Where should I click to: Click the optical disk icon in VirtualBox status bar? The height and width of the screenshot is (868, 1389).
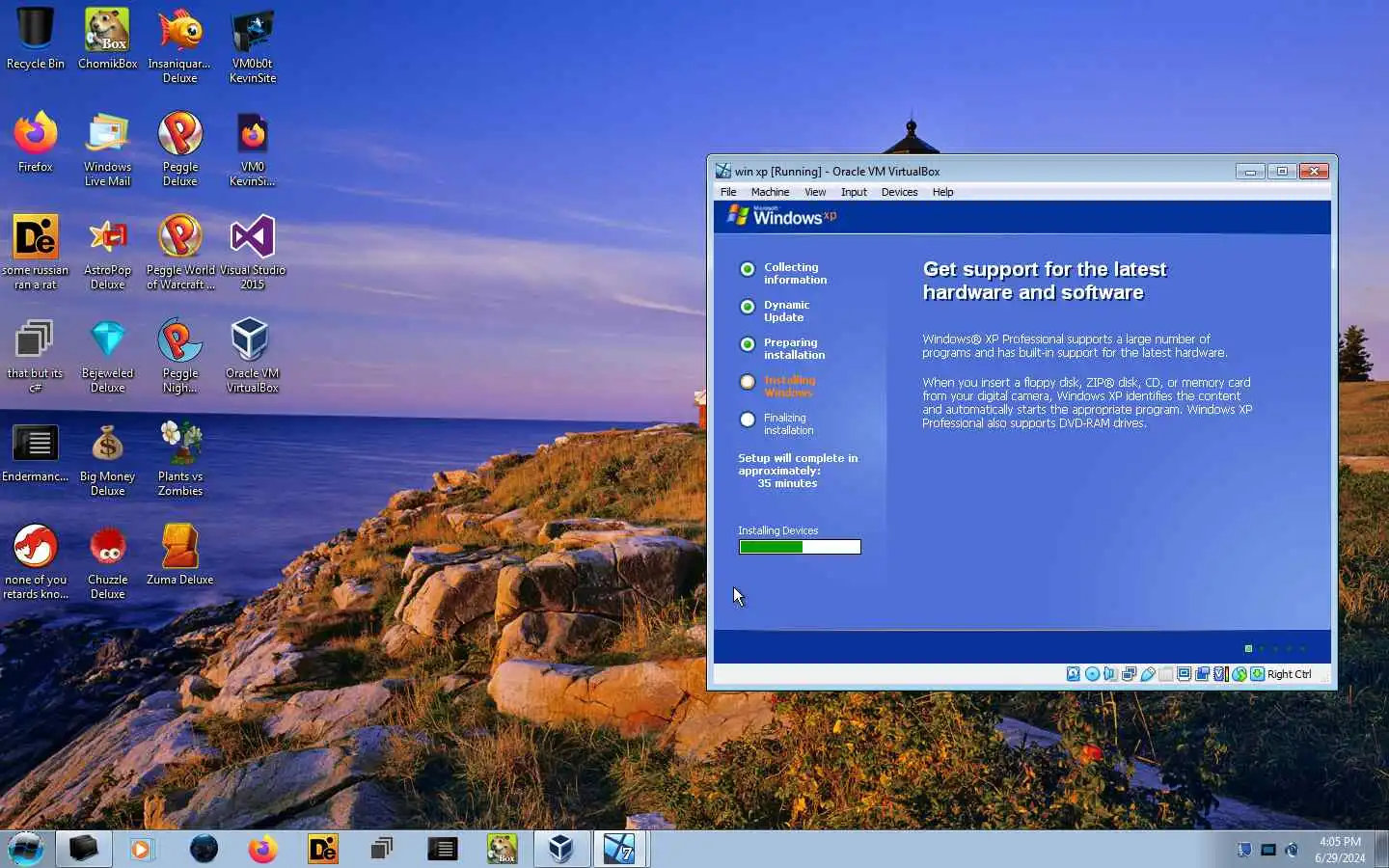(1092, 674)
